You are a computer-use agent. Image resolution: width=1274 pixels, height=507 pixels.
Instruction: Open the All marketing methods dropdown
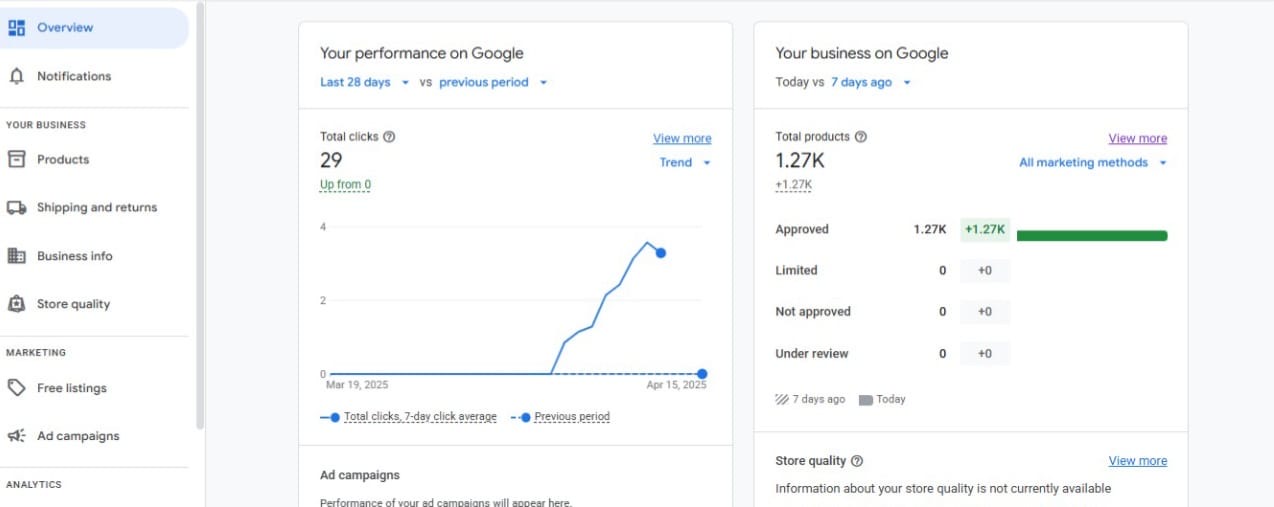pyautogui.click(x=1093, y=162)
